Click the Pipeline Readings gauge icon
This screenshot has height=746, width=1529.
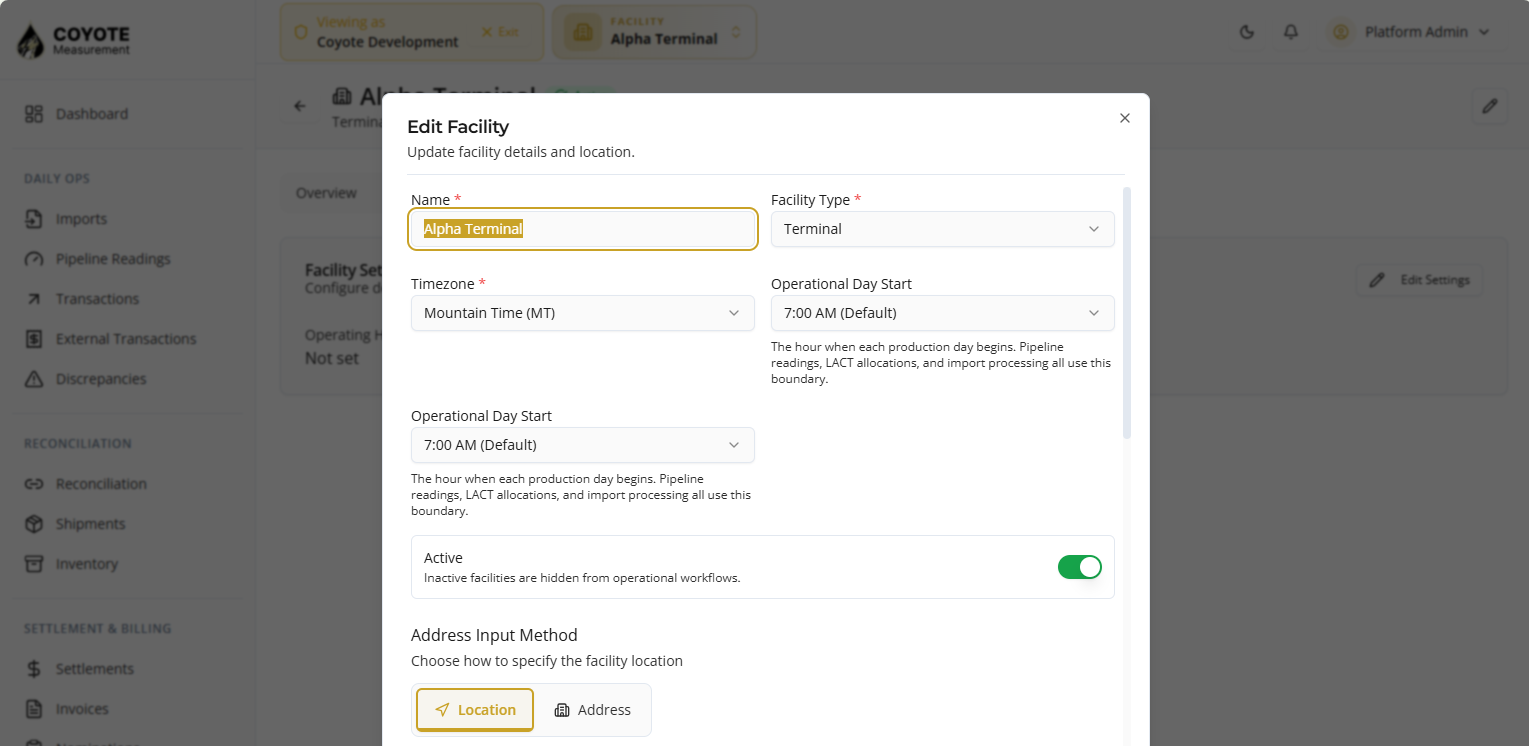[34, 259]
